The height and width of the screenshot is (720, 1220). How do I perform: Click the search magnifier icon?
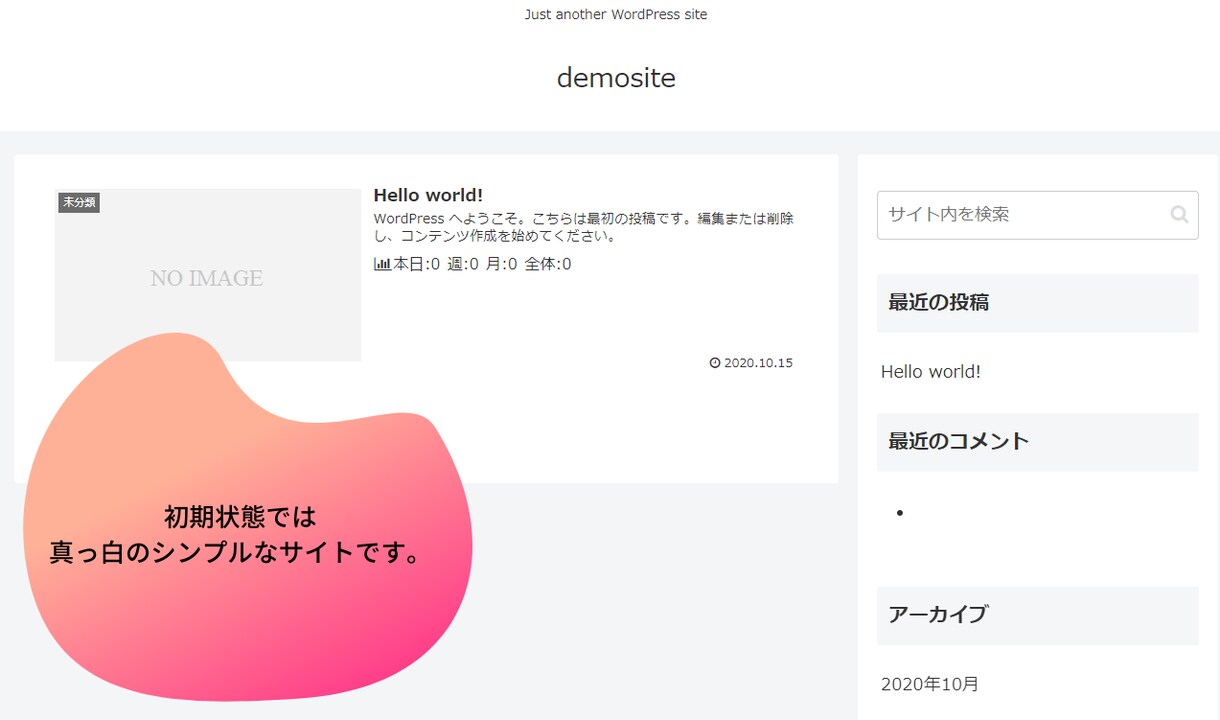tap(1179, 214)
